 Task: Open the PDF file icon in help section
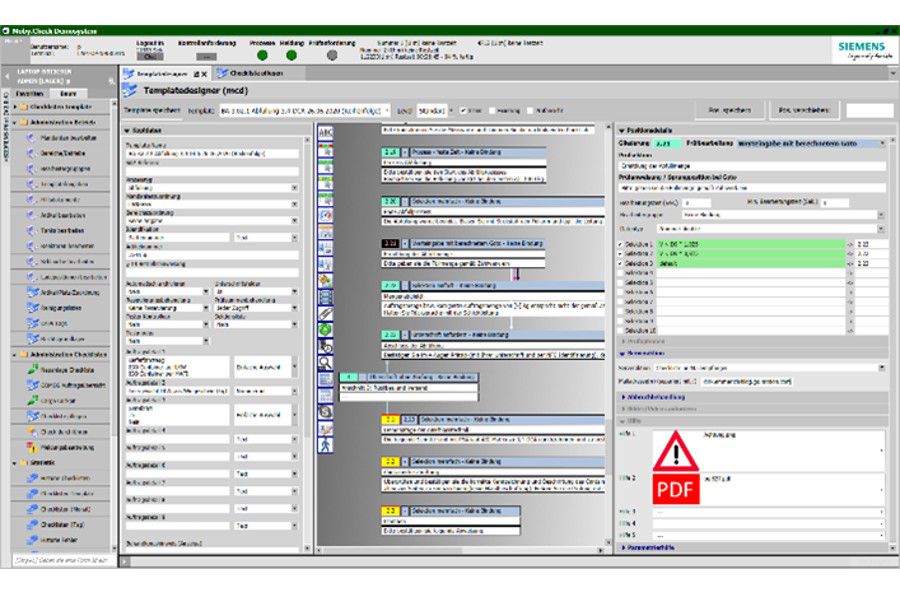click(x=676, y=490)
